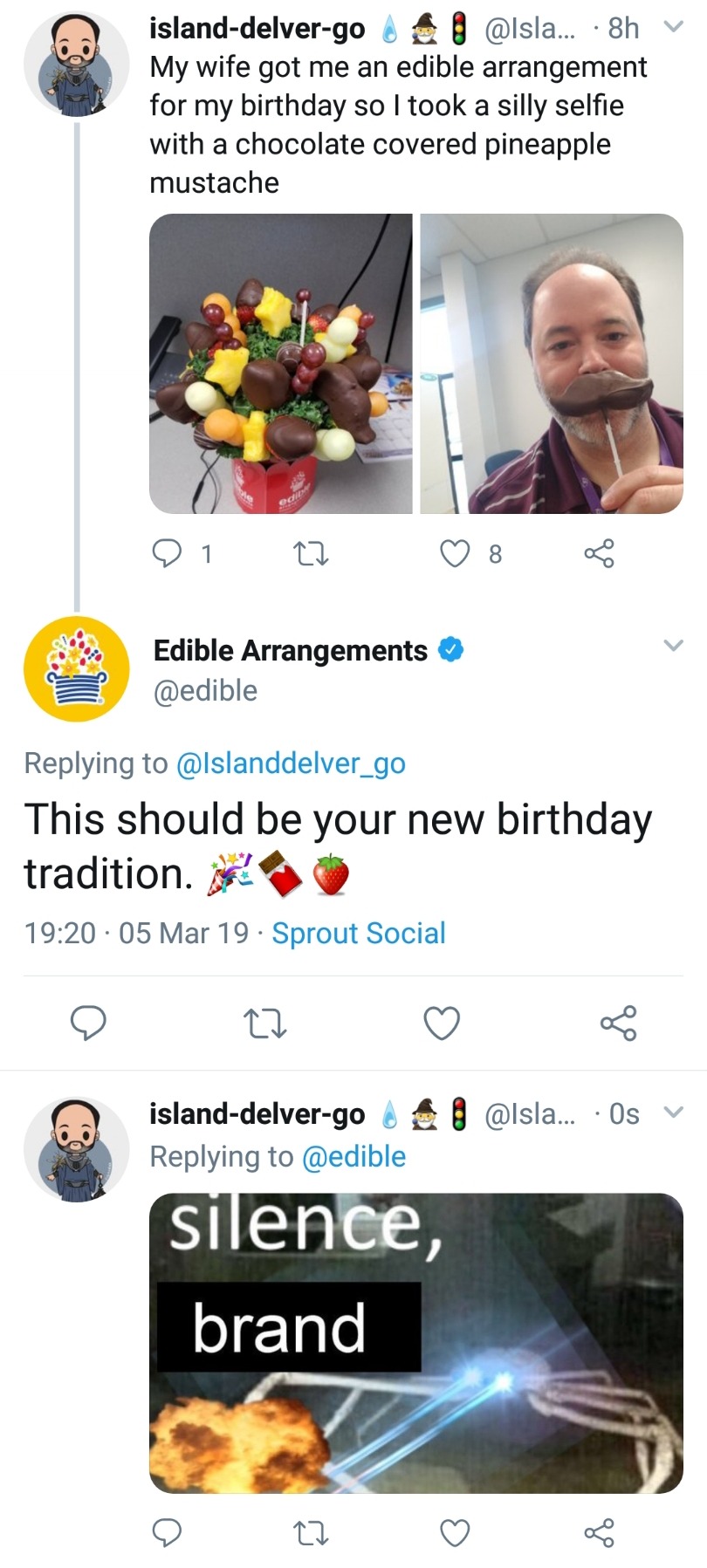Open Edible Arrangements profile picture
The image size is (707, 1568).
coord(77,669)
